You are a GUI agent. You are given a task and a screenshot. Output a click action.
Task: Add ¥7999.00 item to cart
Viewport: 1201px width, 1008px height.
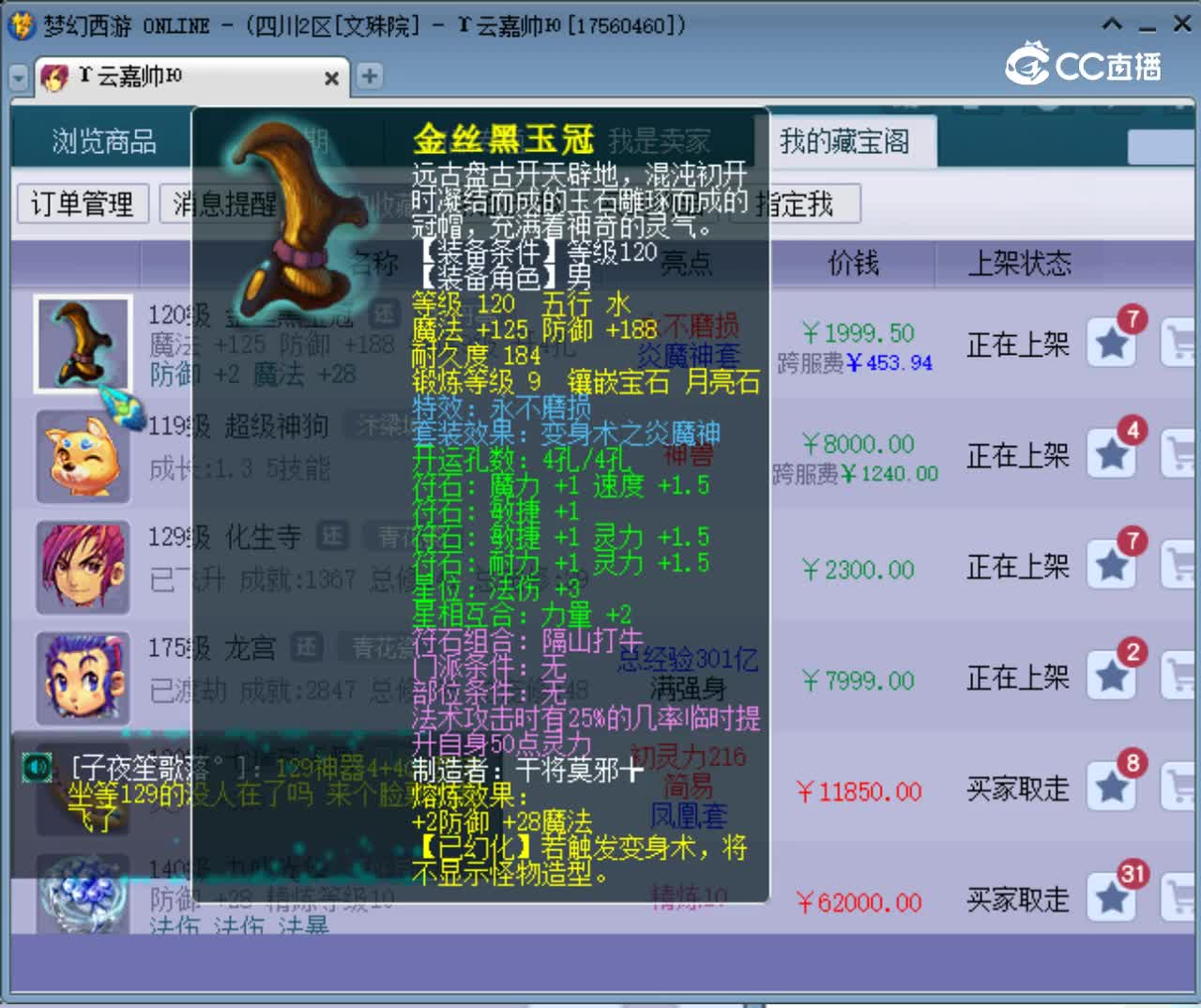(1178, 676)
